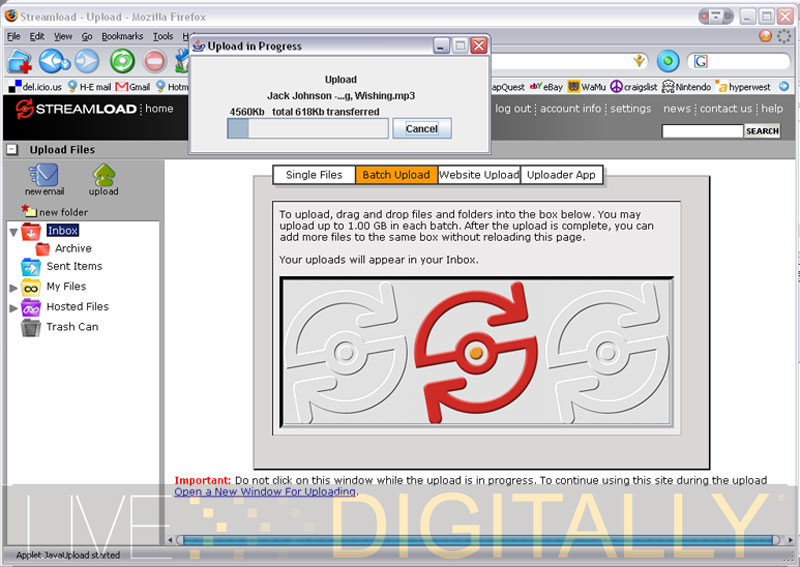
Task: Click the green upload arrow icon
Action: pos(103,177)
